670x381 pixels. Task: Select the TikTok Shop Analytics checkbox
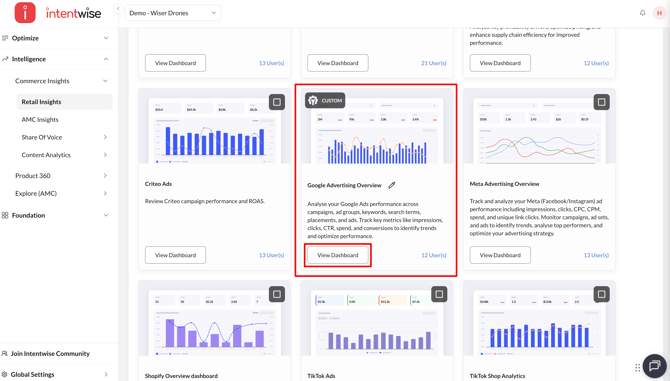[602, 294]
